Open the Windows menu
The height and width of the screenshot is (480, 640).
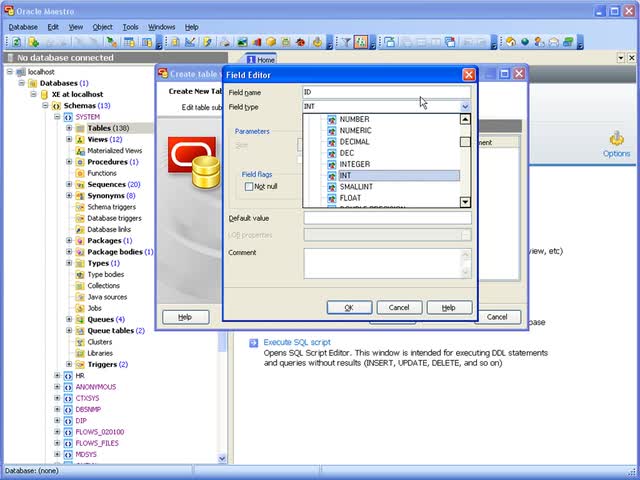point(162,27)
